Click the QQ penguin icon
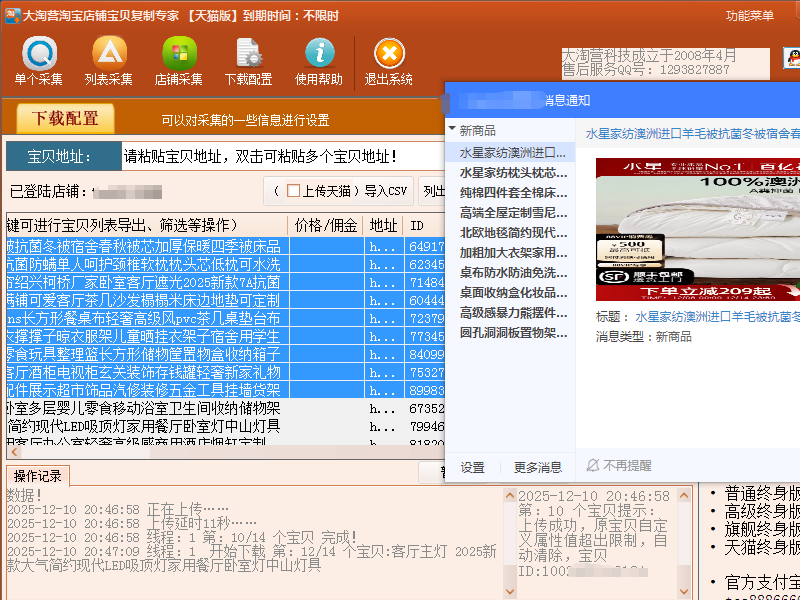Image resolution: width=800 pixels, height=600 pixels. (x=790, y=59)
